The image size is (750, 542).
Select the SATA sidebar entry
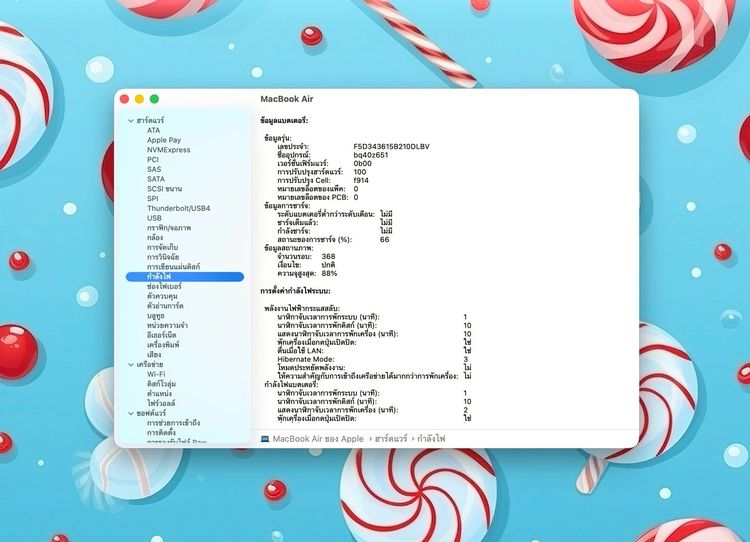[x=156, y=179]
